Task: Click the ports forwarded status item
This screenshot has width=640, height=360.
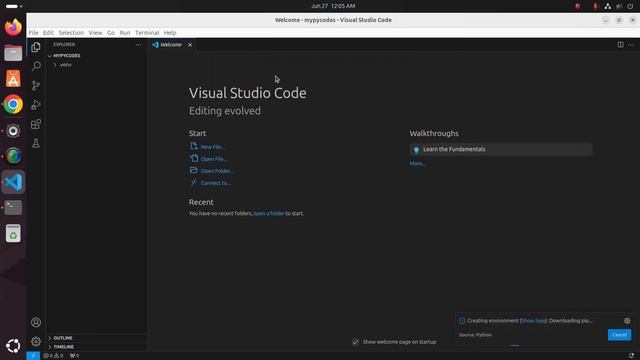Action: [x=74, y=356]
